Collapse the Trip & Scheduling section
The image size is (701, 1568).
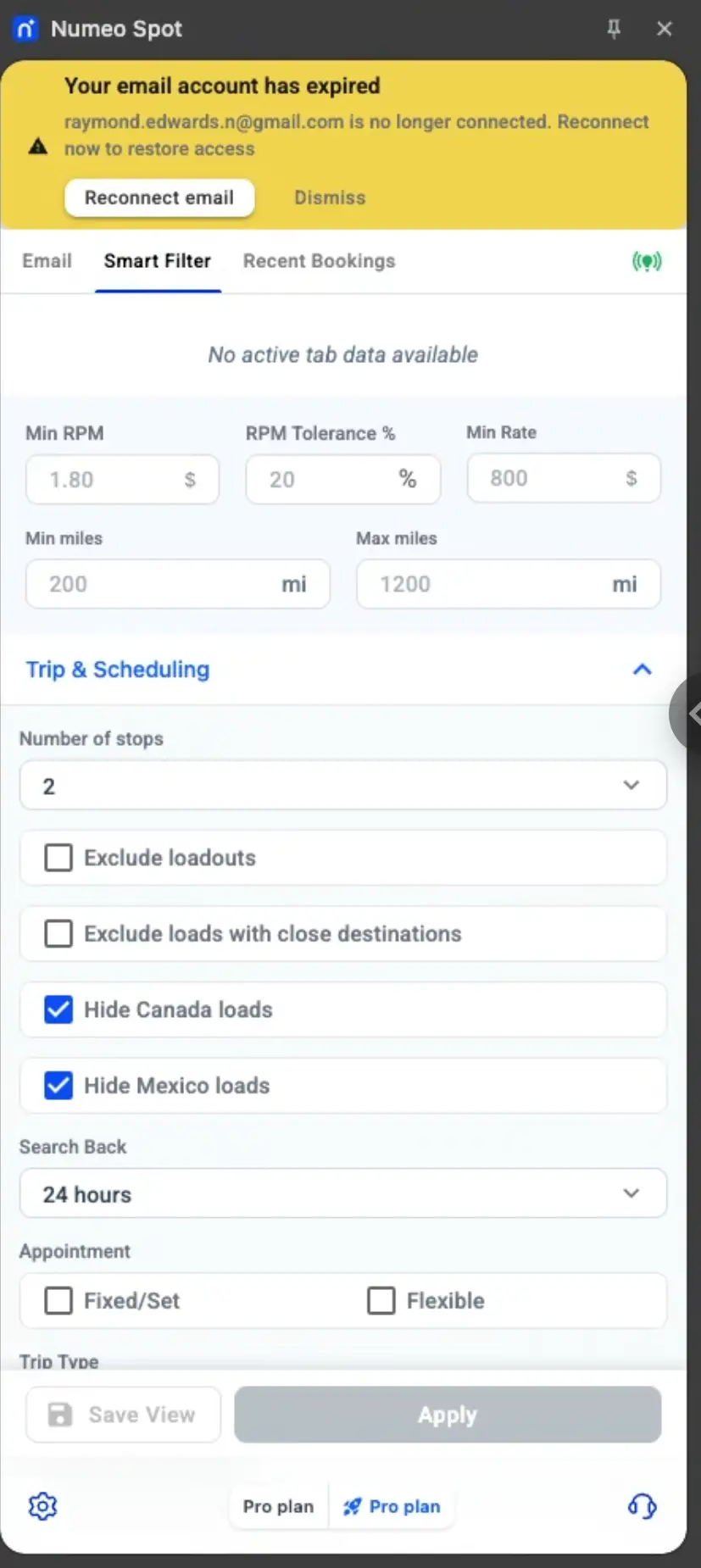[x=642, y=670]
